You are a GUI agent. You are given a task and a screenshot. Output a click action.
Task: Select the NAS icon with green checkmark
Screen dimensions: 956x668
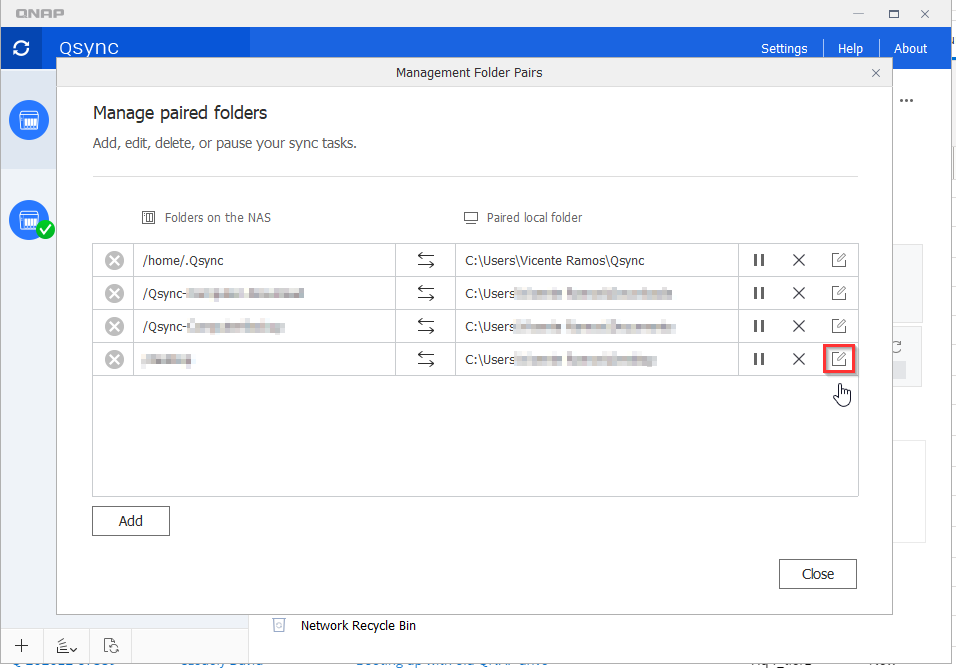tap(30, 220)
